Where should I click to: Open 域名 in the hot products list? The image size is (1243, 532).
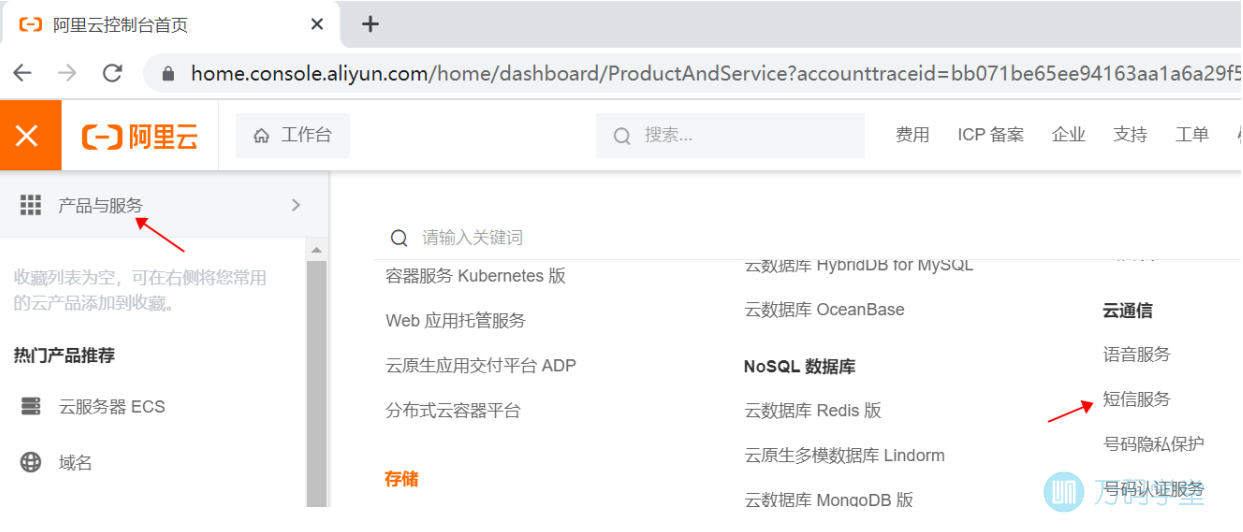[76, 463]
